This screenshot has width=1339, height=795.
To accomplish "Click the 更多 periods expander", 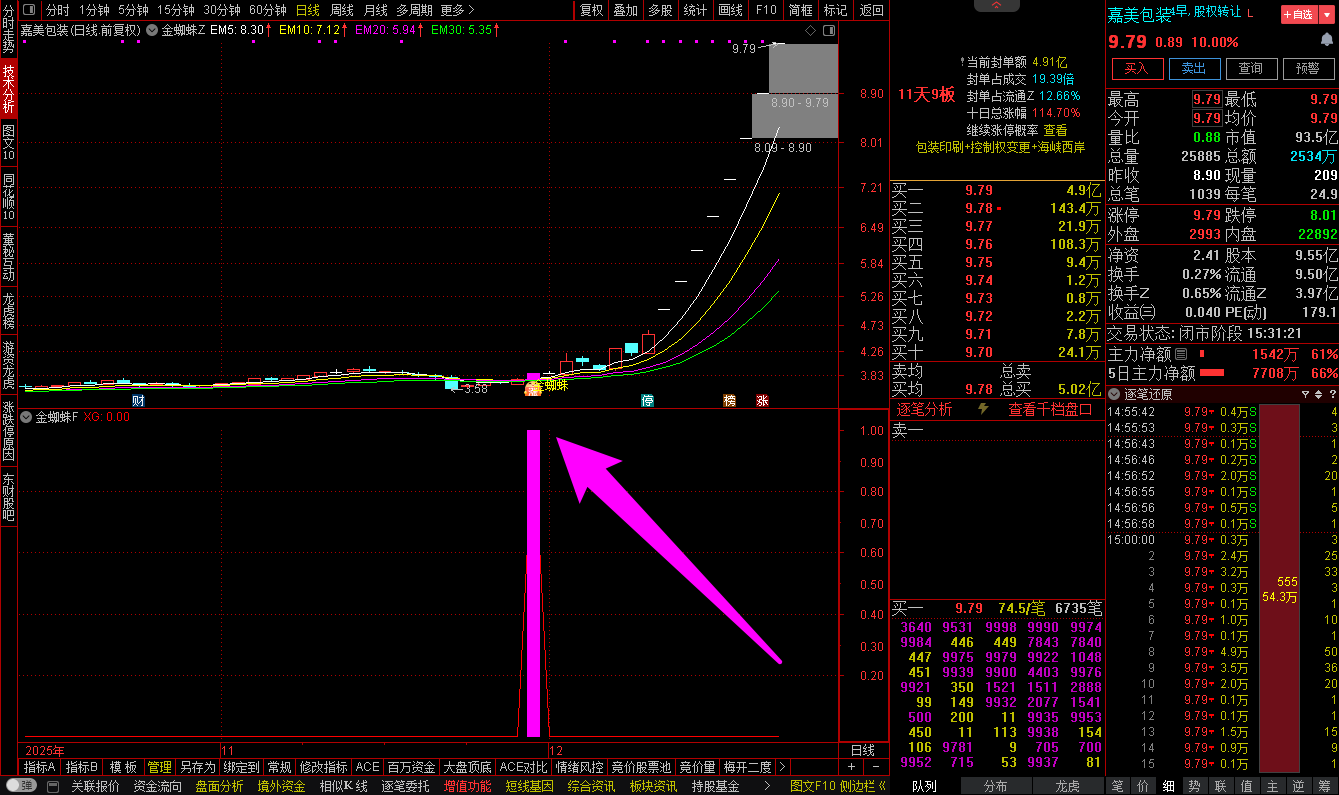I will (457, 10).
